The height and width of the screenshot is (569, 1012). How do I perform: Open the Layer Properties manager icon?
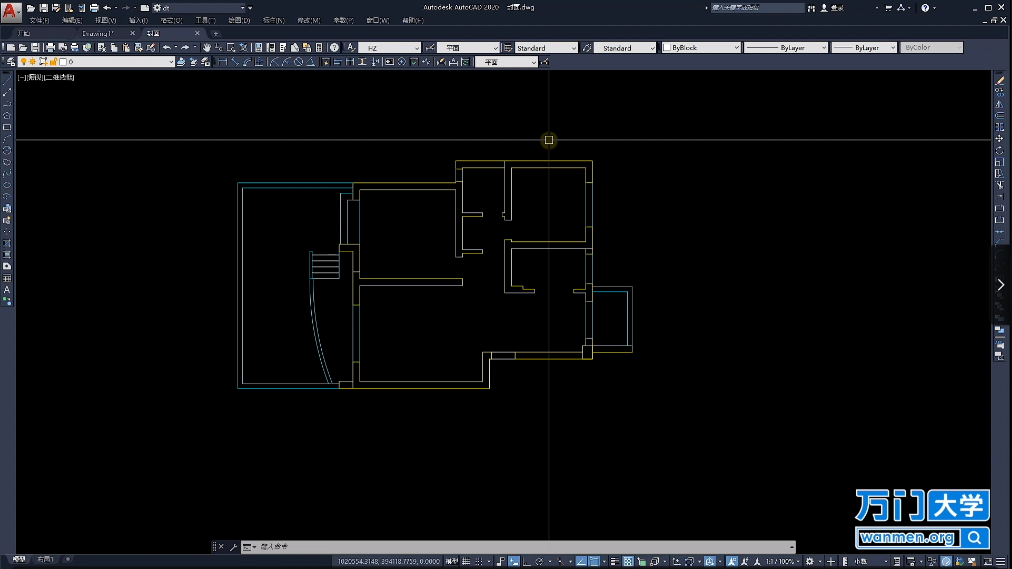point(11,62)
